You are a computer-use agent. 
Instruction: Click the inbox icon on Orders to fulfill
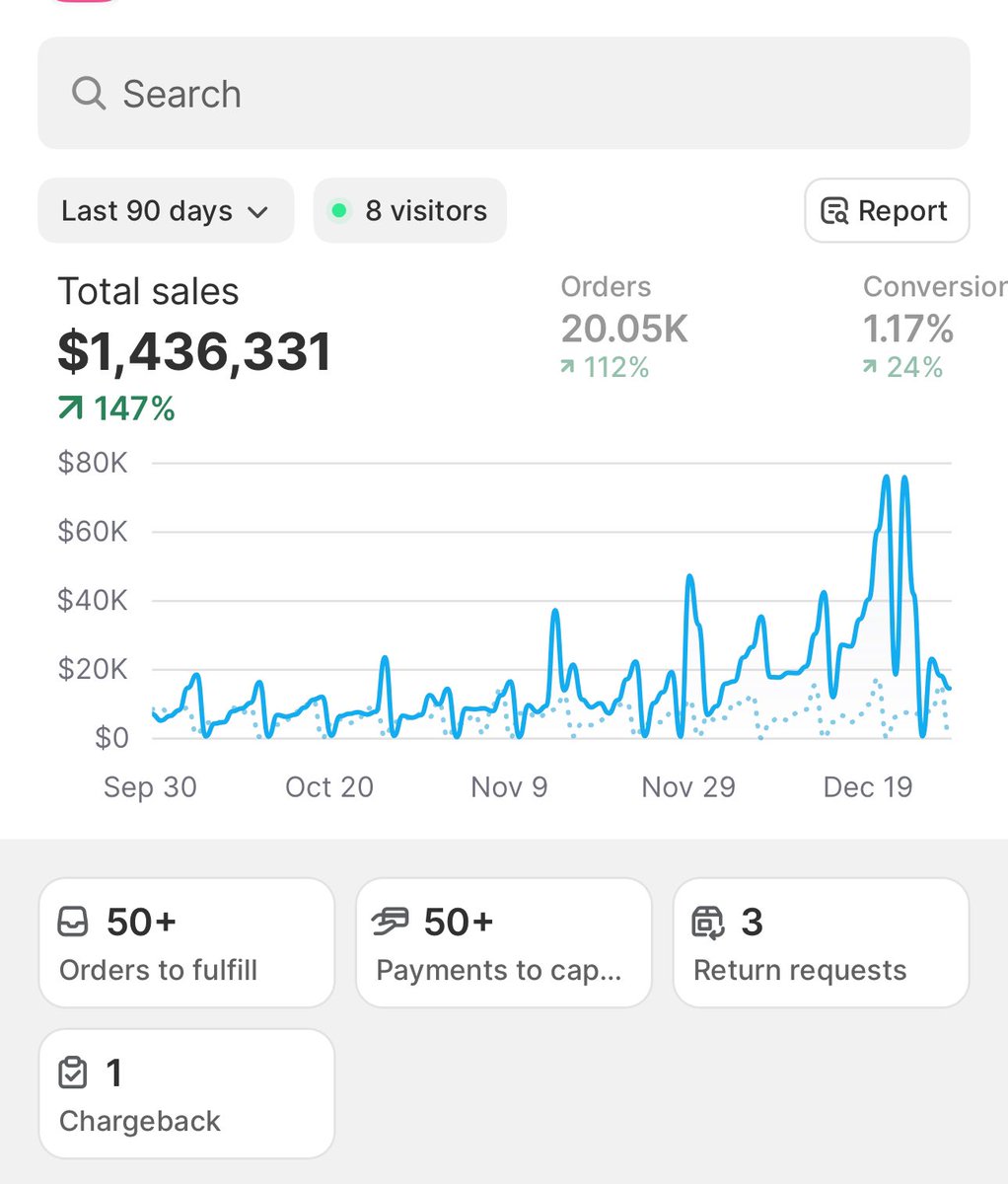coord(75,923)
